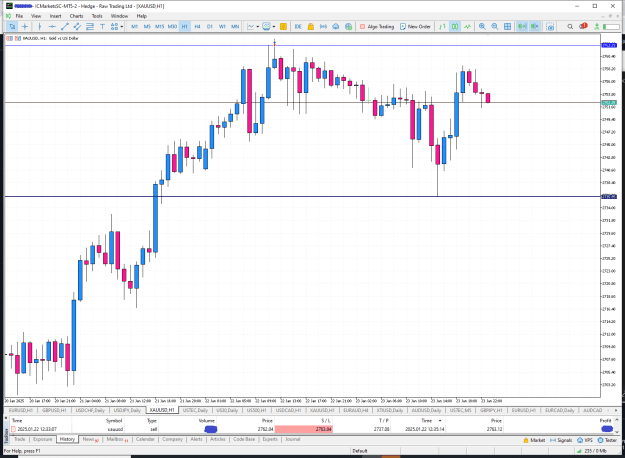Switch to the Journal toolbox tab

click(293, 439)
